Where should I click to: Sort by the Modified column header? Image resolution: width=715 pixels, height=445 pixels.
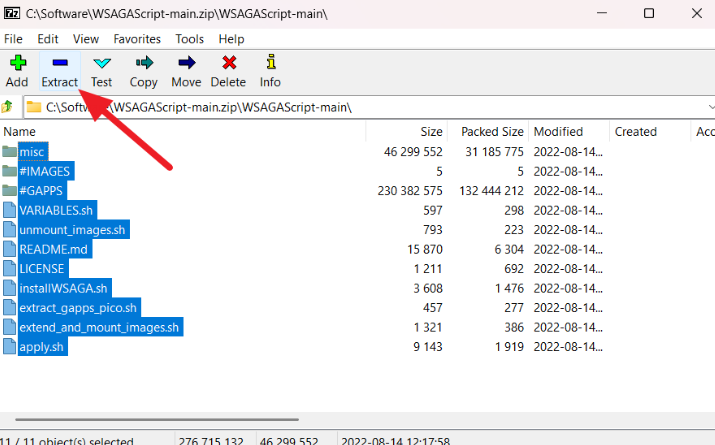[x=569, y=131]
